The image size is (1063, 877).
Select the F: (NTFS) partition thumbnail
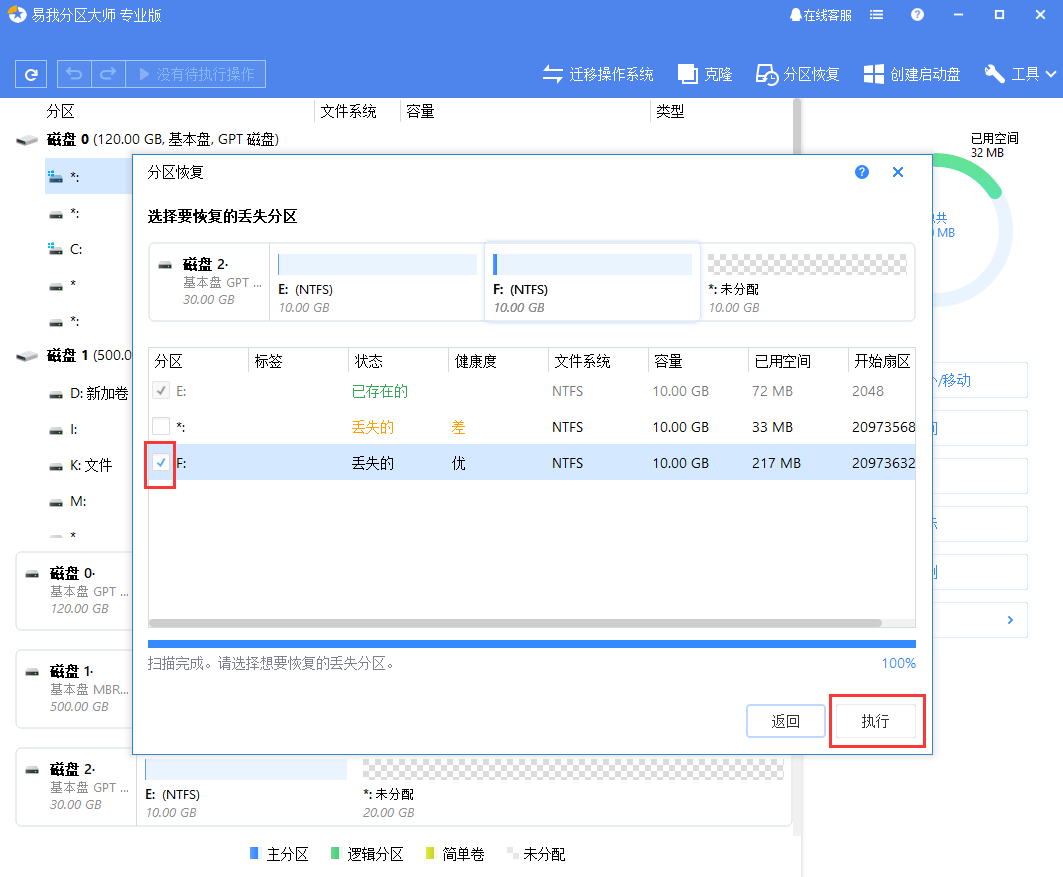[592, 282]
